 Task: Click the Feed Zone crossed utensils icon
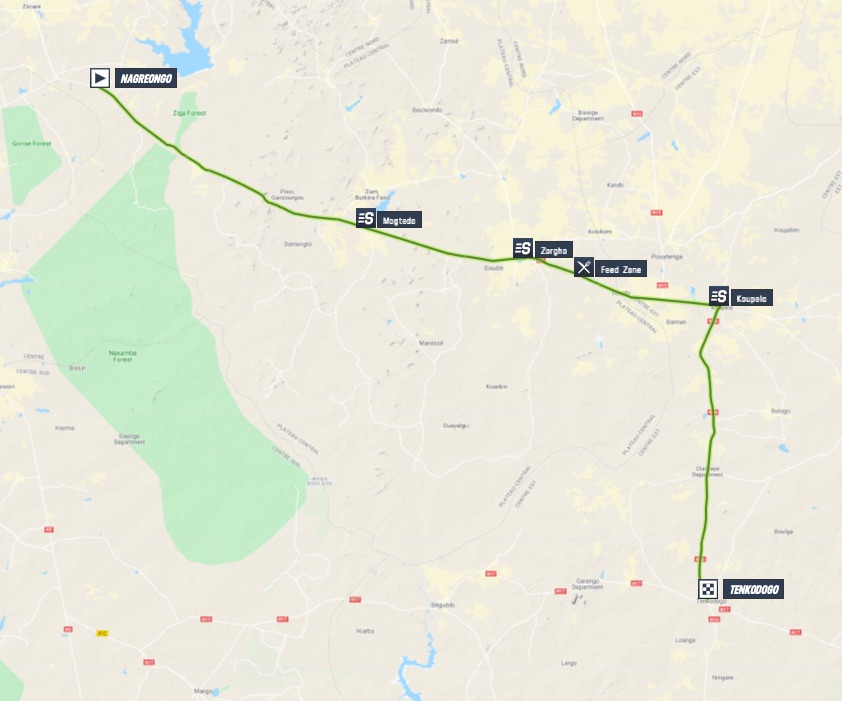[584, 267]
